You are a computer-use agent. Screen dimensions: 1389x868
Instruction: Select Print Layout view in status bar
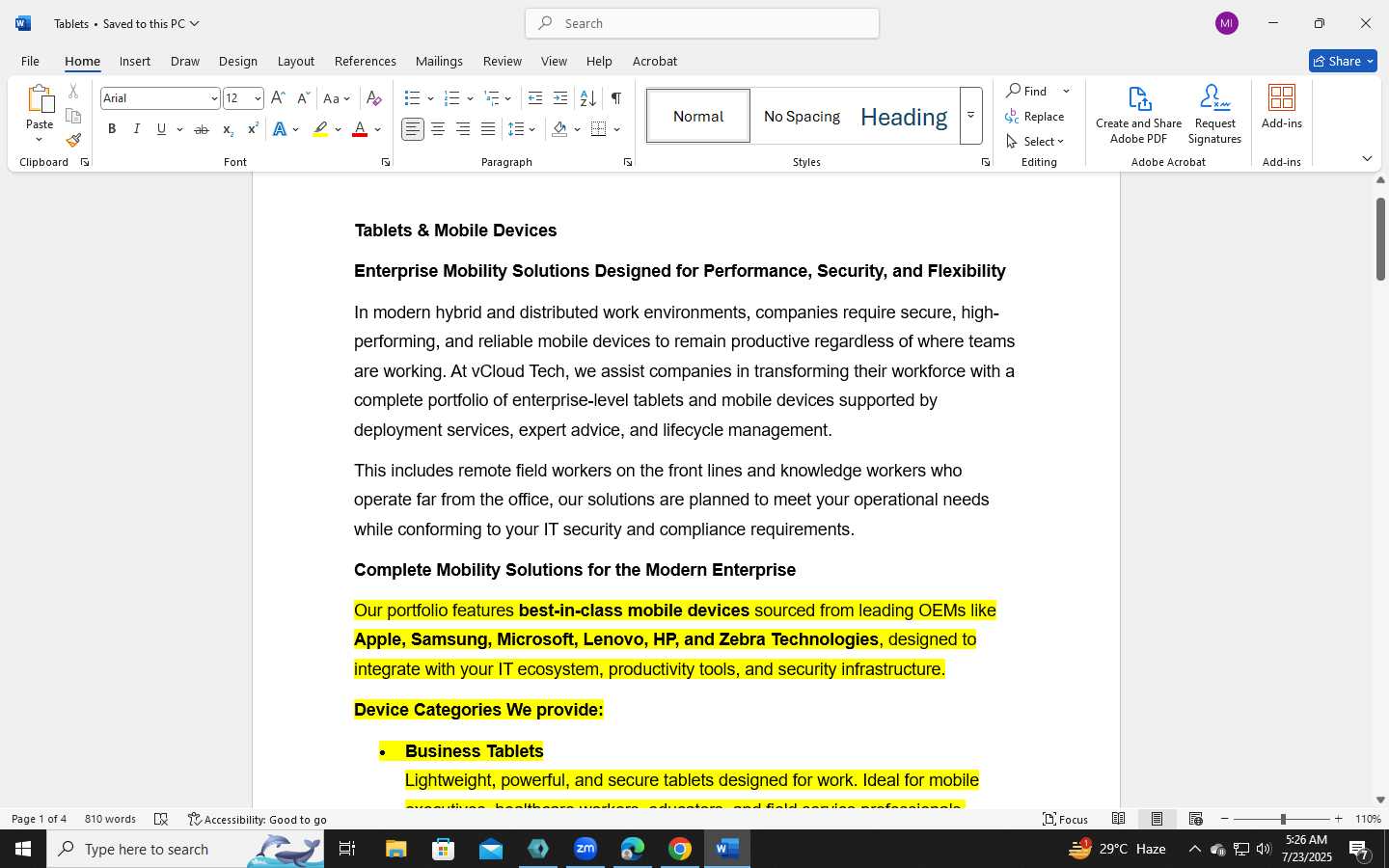1157,819
